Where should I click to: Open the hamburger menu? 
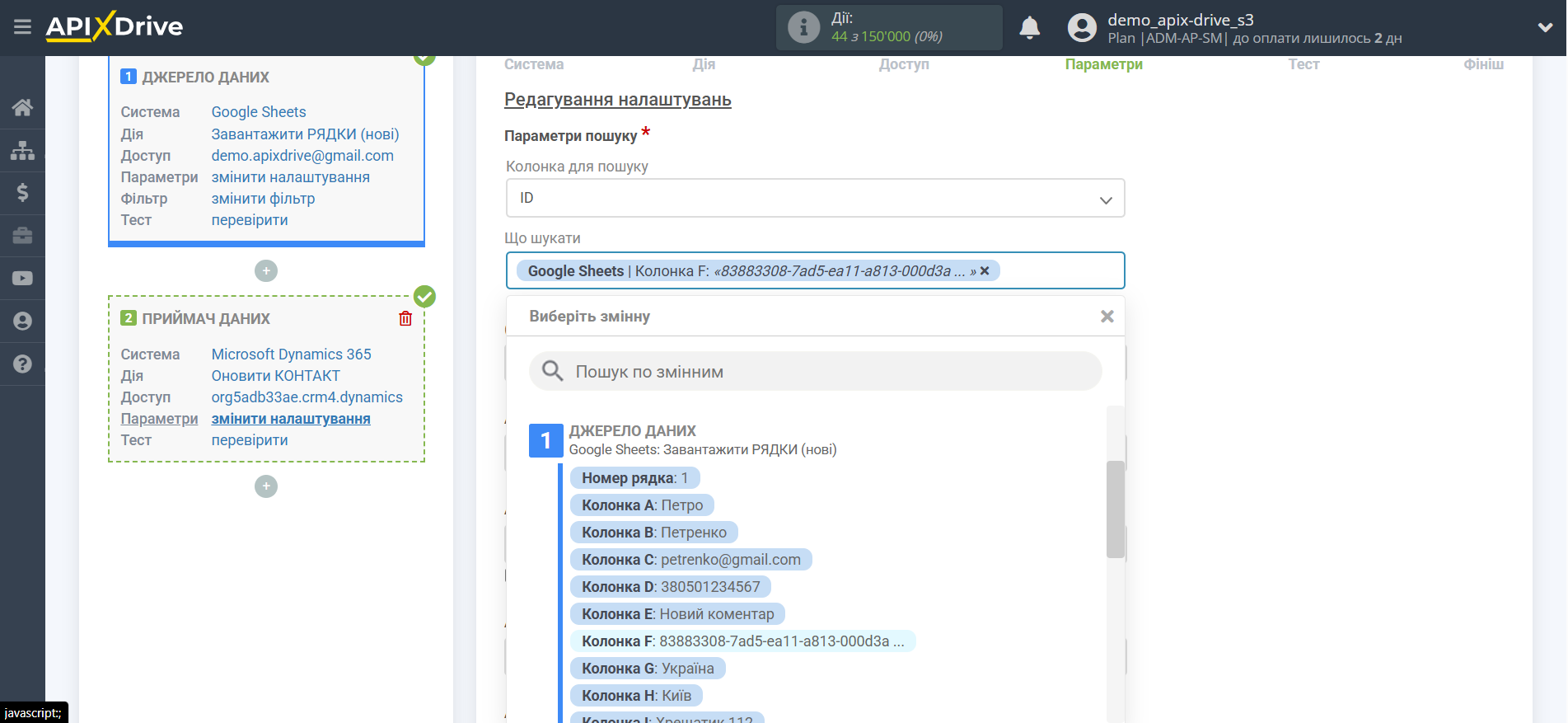22,27
